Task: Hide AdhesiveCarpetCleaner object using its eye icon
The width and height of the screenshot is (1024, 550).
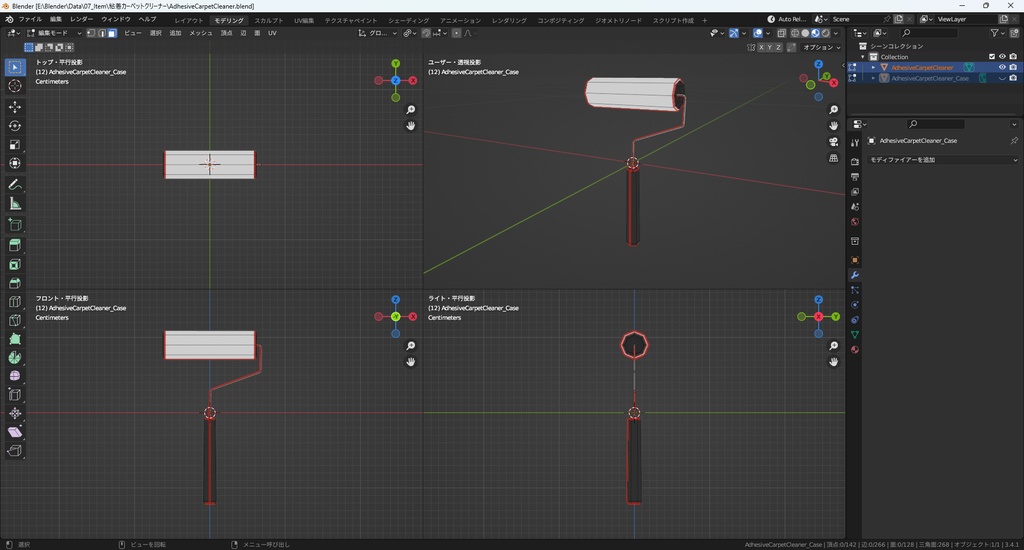Action: 1003,67
